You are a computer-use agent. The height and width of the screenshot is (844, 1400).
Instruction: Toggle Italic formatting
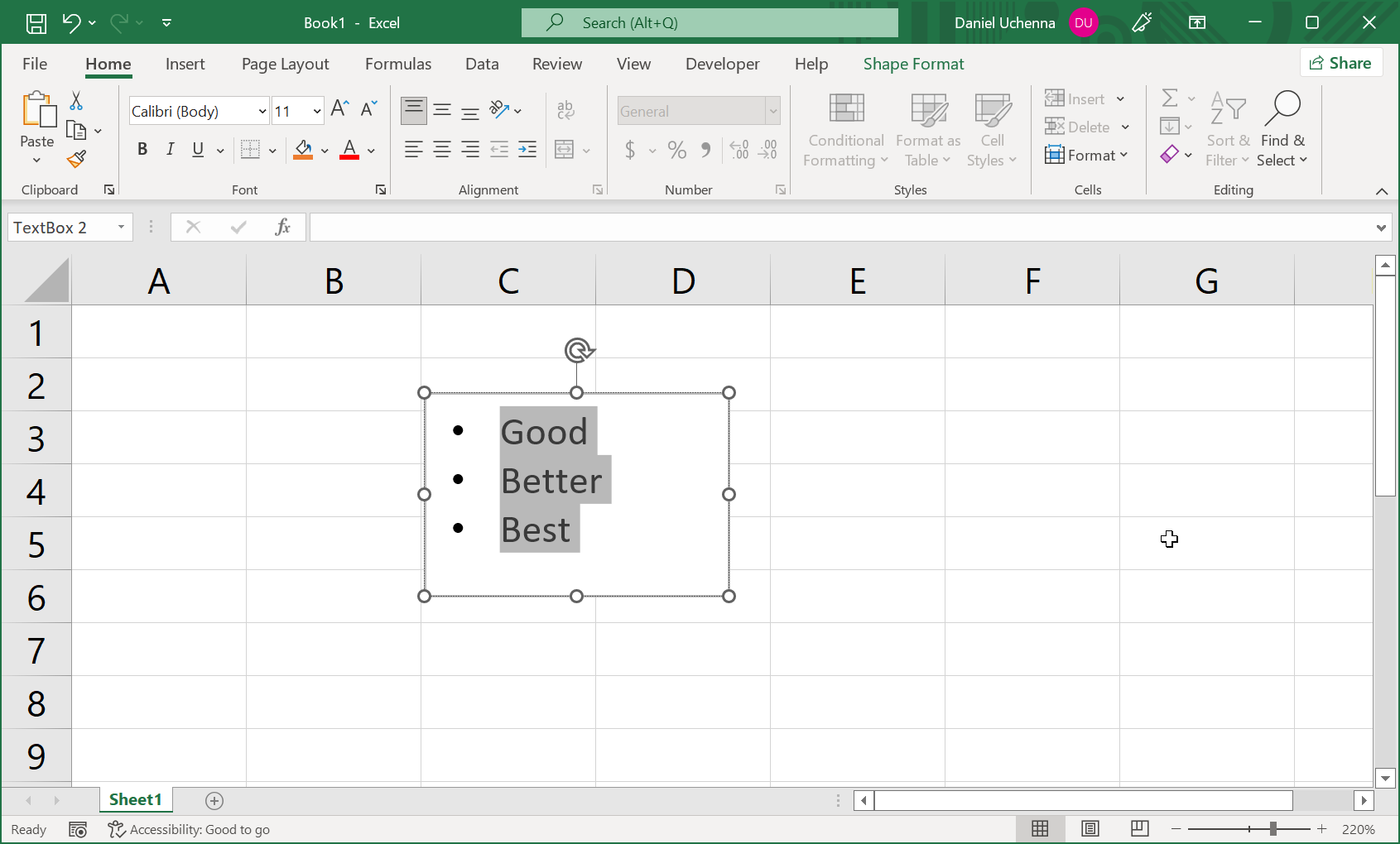170,150
